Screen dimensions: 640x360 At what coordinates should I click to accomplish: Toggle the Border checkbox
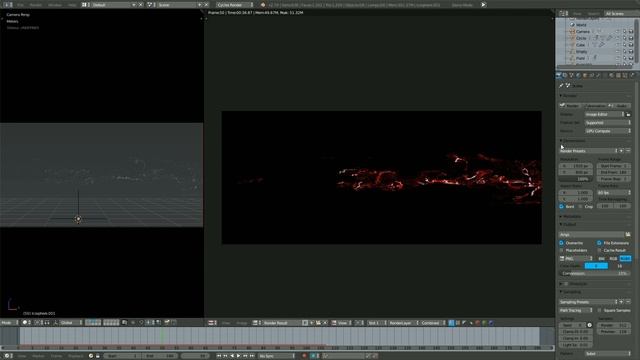point(562,207)
